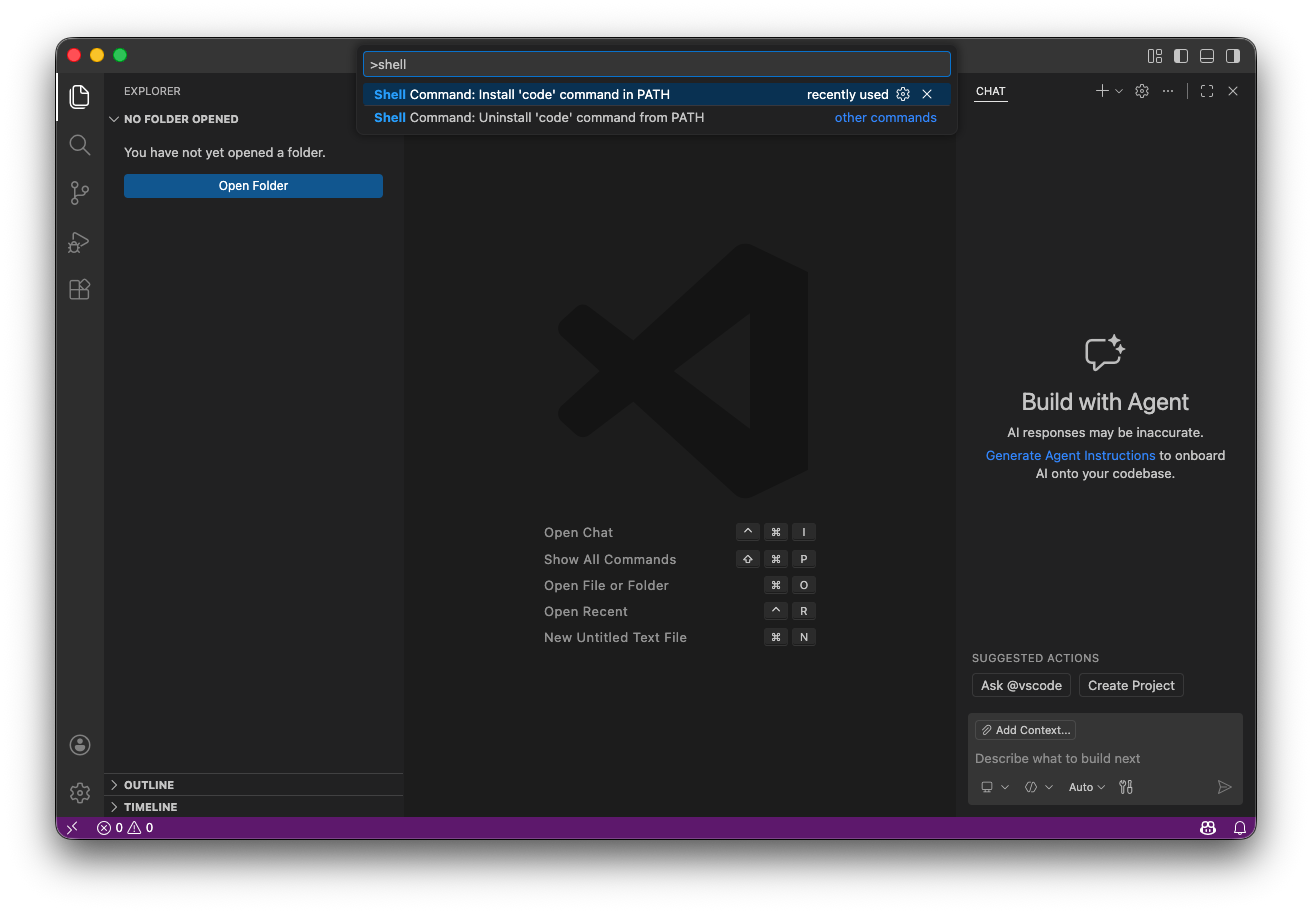
Task: Open the remote window indicator in status bar
Action: (x=72, y=828)
